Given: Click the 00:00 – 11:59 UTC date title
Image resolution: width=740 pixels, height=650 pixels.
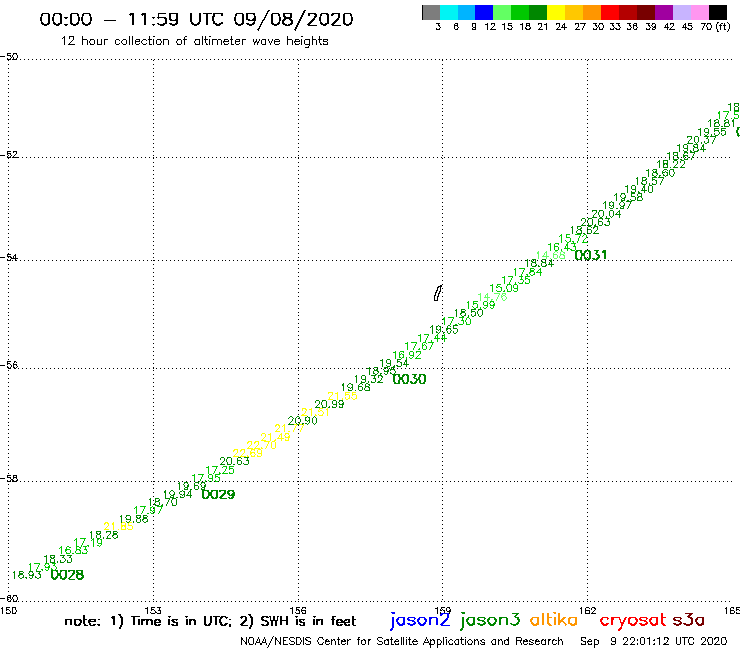Looking at the screenshot, I should tap(196, 19).
